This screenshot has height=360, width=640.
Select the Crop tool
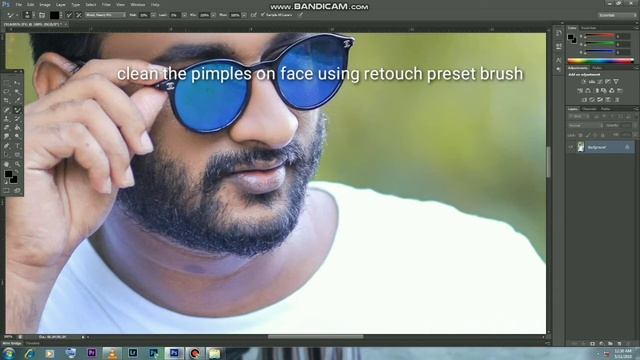[6, 100]
